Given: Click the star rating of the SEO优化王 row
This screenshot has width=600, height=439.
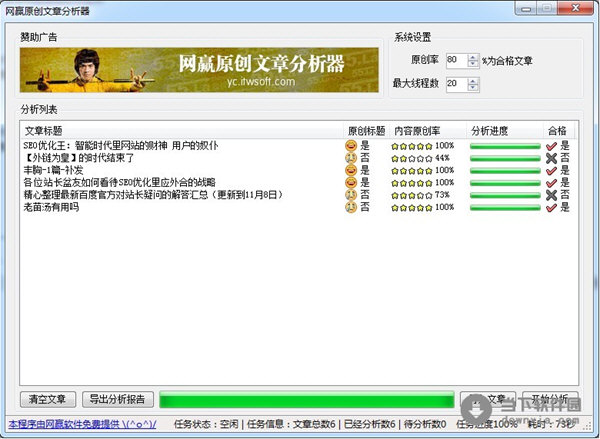Looking at the screenshot, I should point(412,146).
